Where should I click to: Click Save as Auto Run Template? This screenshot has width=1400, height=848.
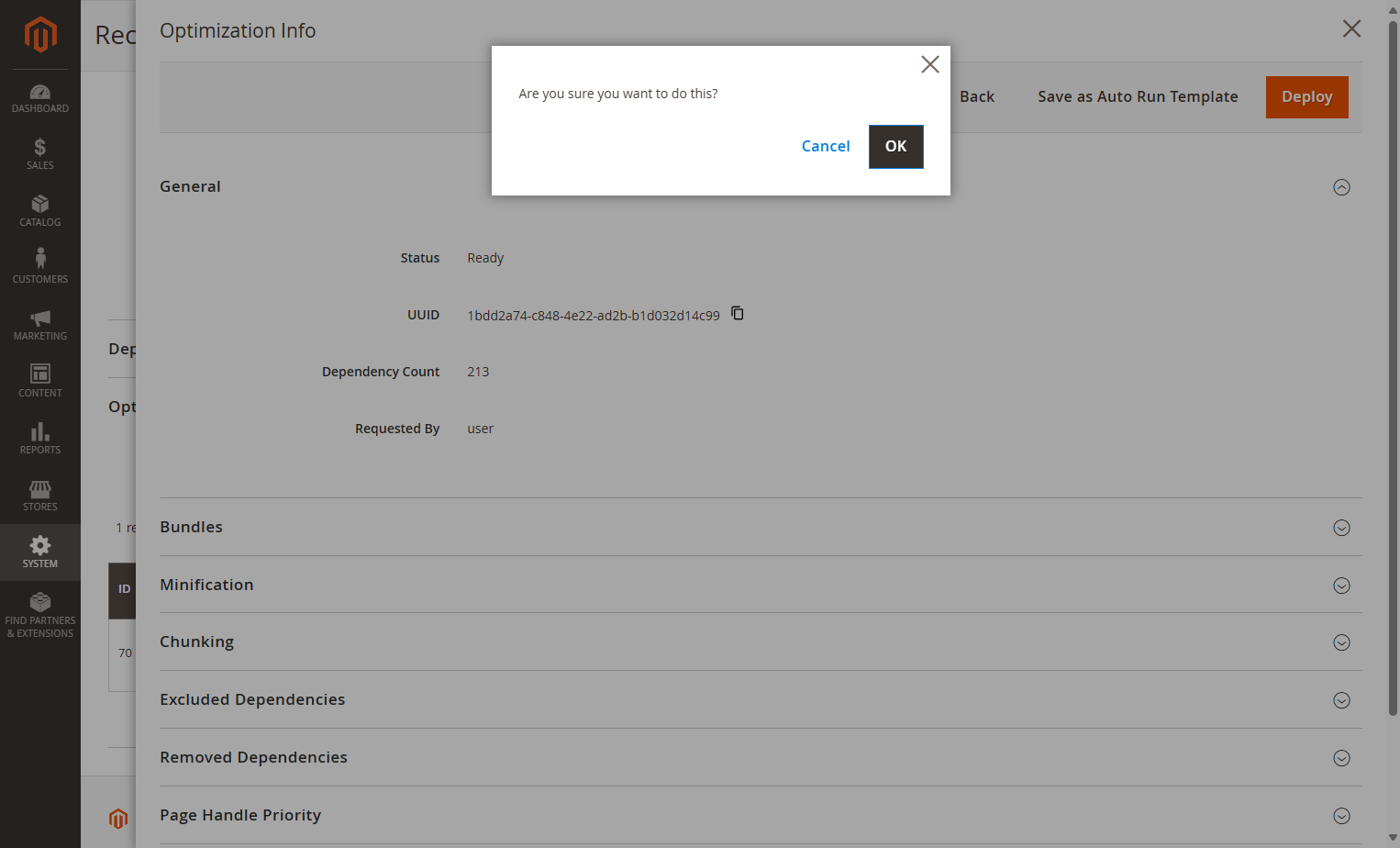pos(1138,97)
